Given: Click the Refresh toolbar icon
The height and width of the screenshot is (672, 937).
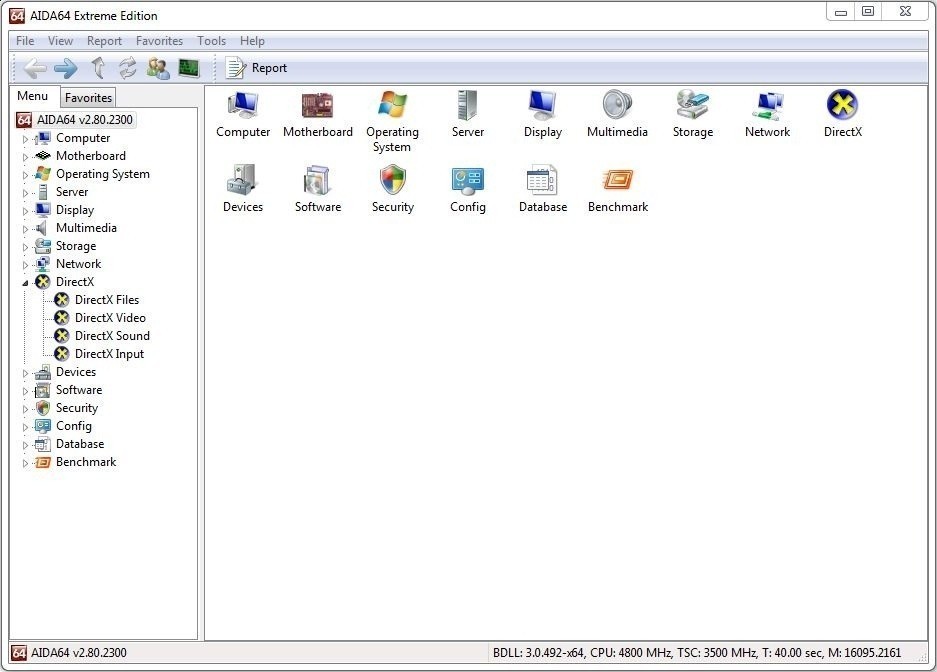Looking at the screenshot, I should [127, 68].
